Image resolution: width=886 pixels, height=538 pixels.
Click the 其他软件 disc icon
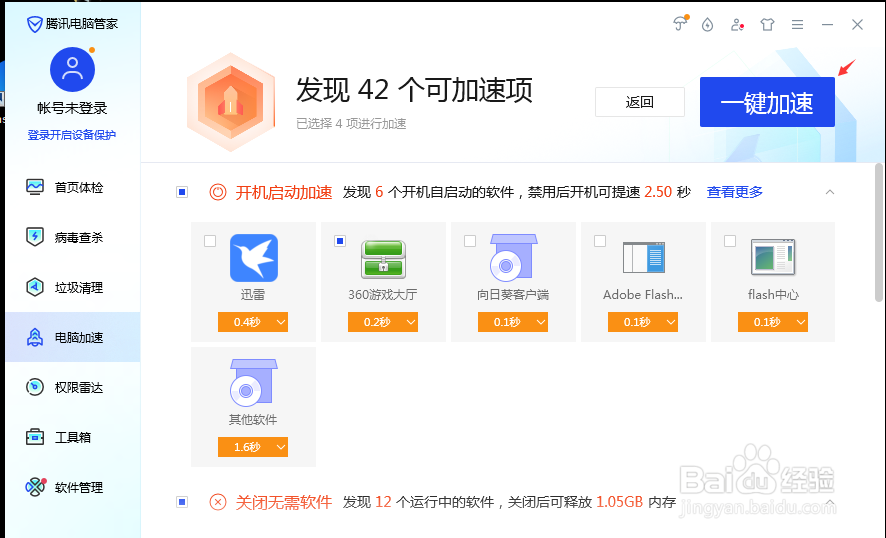(253, 383)
